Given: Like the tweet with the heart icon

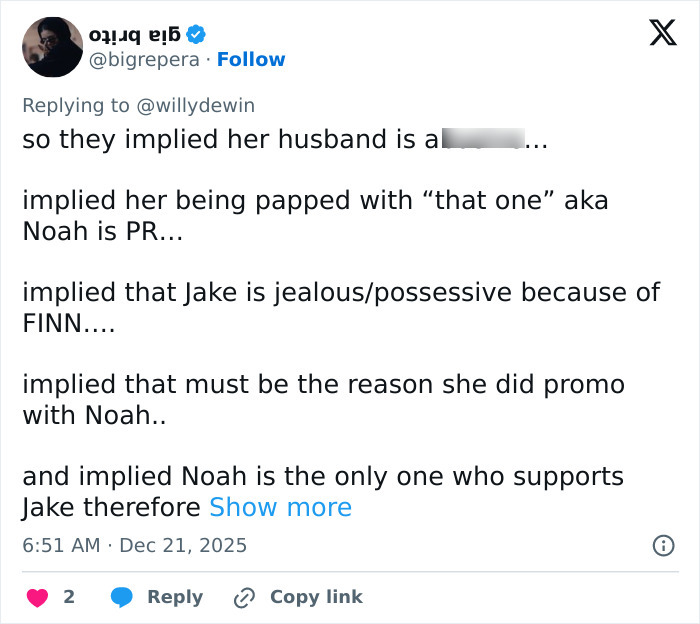Looking at the screenshot, I should pyautogui.click(x=37, y=597).
